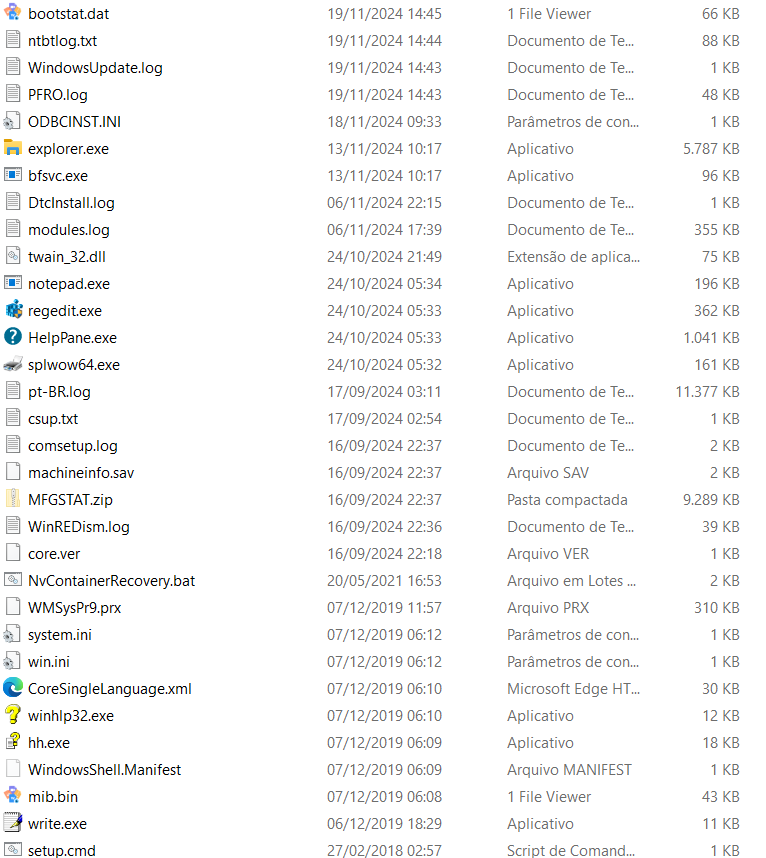Click the 310 KB size of WMSysPr9.prx
766x858 pixels.
(x=717, y=607)
